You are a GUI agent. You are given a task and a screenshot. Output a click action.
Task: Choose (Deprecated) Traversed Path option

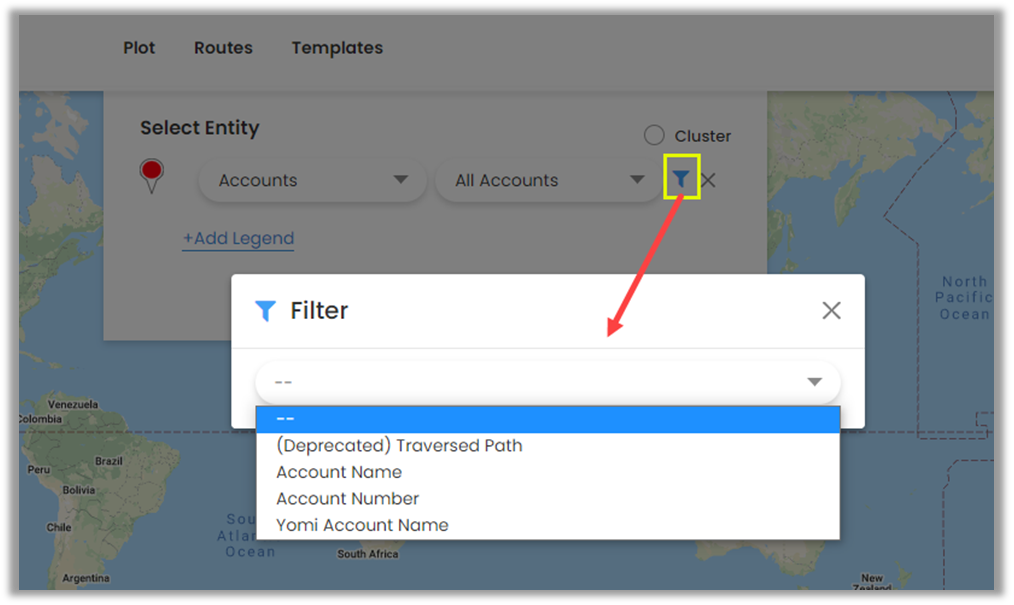pos(399,446)
